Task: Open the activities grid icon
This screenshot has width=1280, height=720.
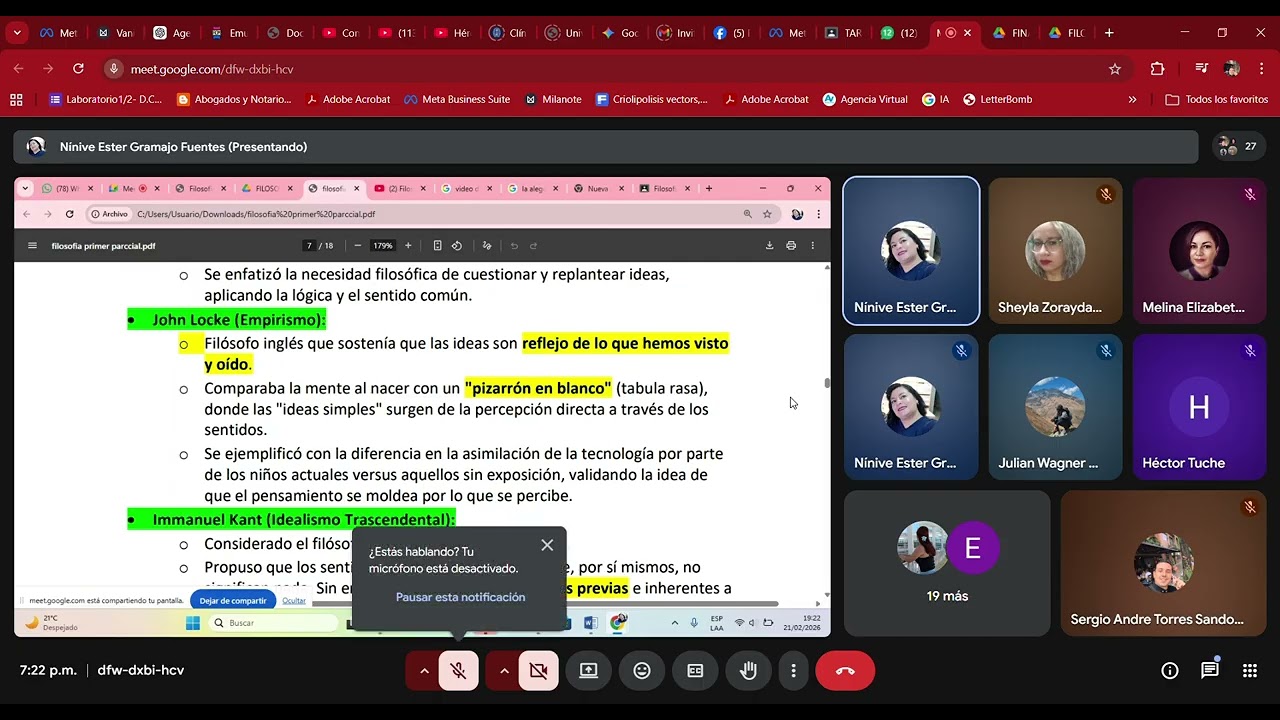Action: click(1250, 670)
